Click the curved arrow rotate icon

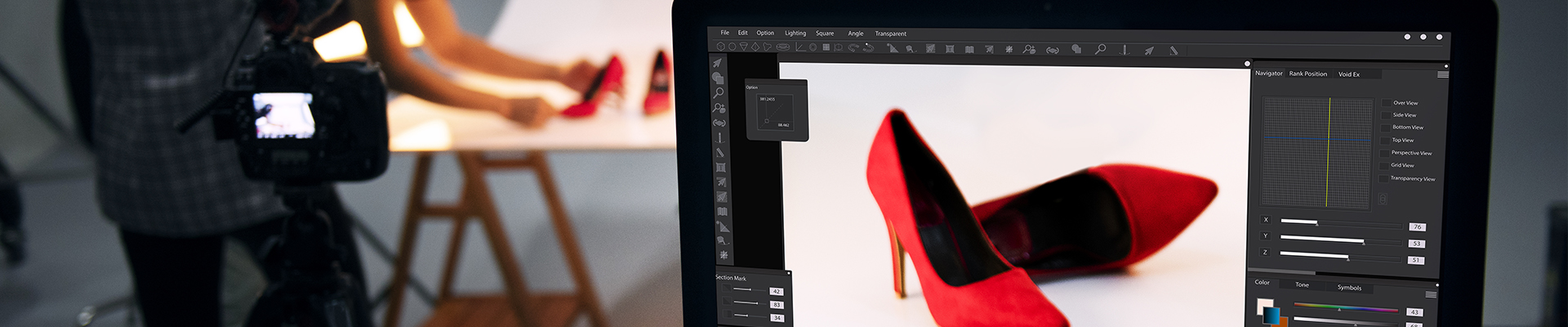pos(853,47)
